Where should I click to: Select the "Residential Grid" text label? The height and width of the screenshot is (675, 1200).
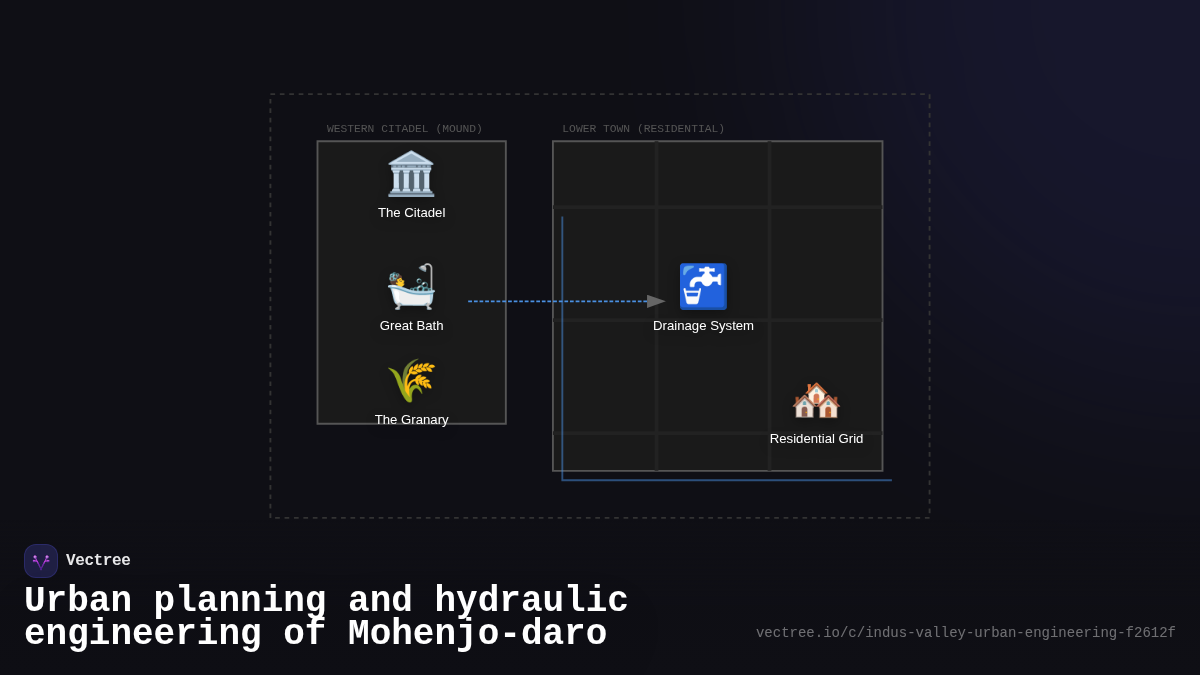(816, 439)
